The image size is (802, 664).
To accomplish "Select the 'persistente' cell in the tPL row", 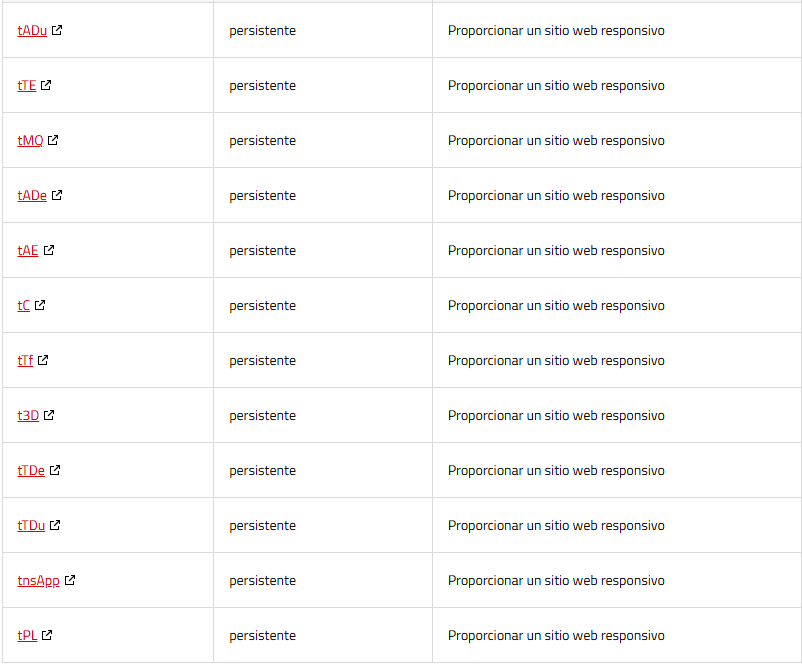I will point(323,635).
